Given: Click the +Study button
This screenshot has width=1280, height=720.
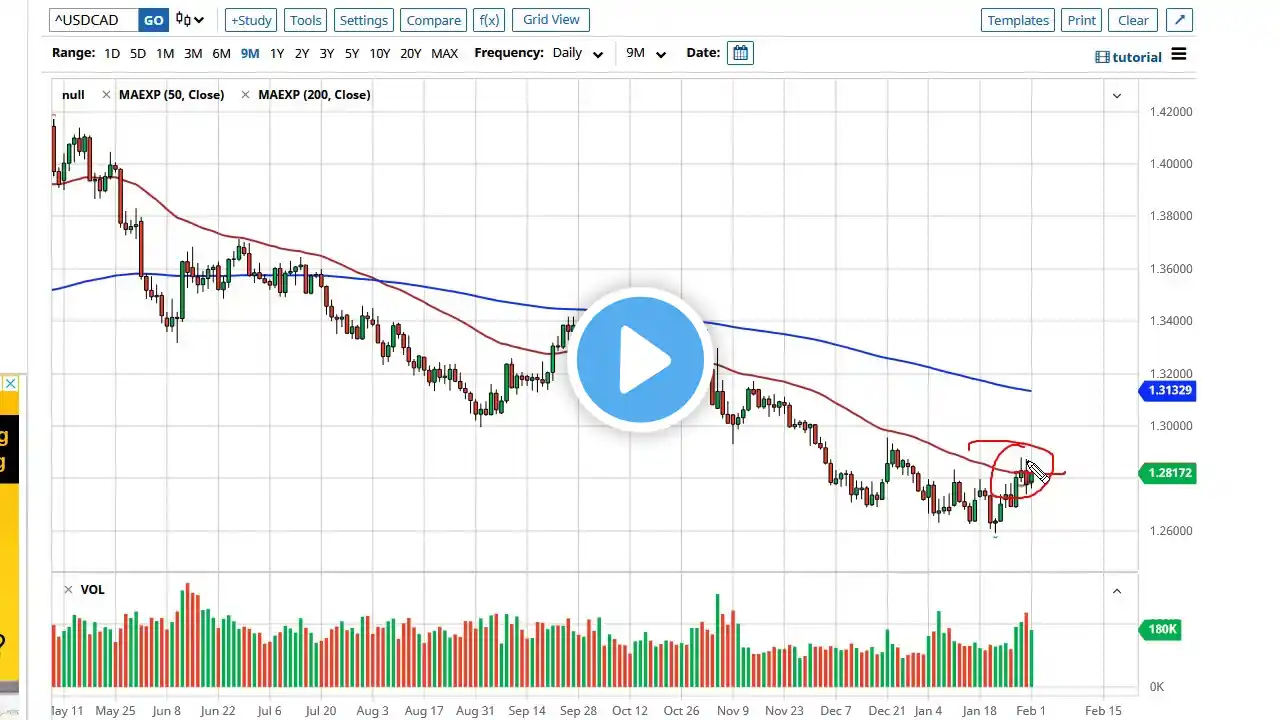Looking at the screenshot, I should click(251, 20).
